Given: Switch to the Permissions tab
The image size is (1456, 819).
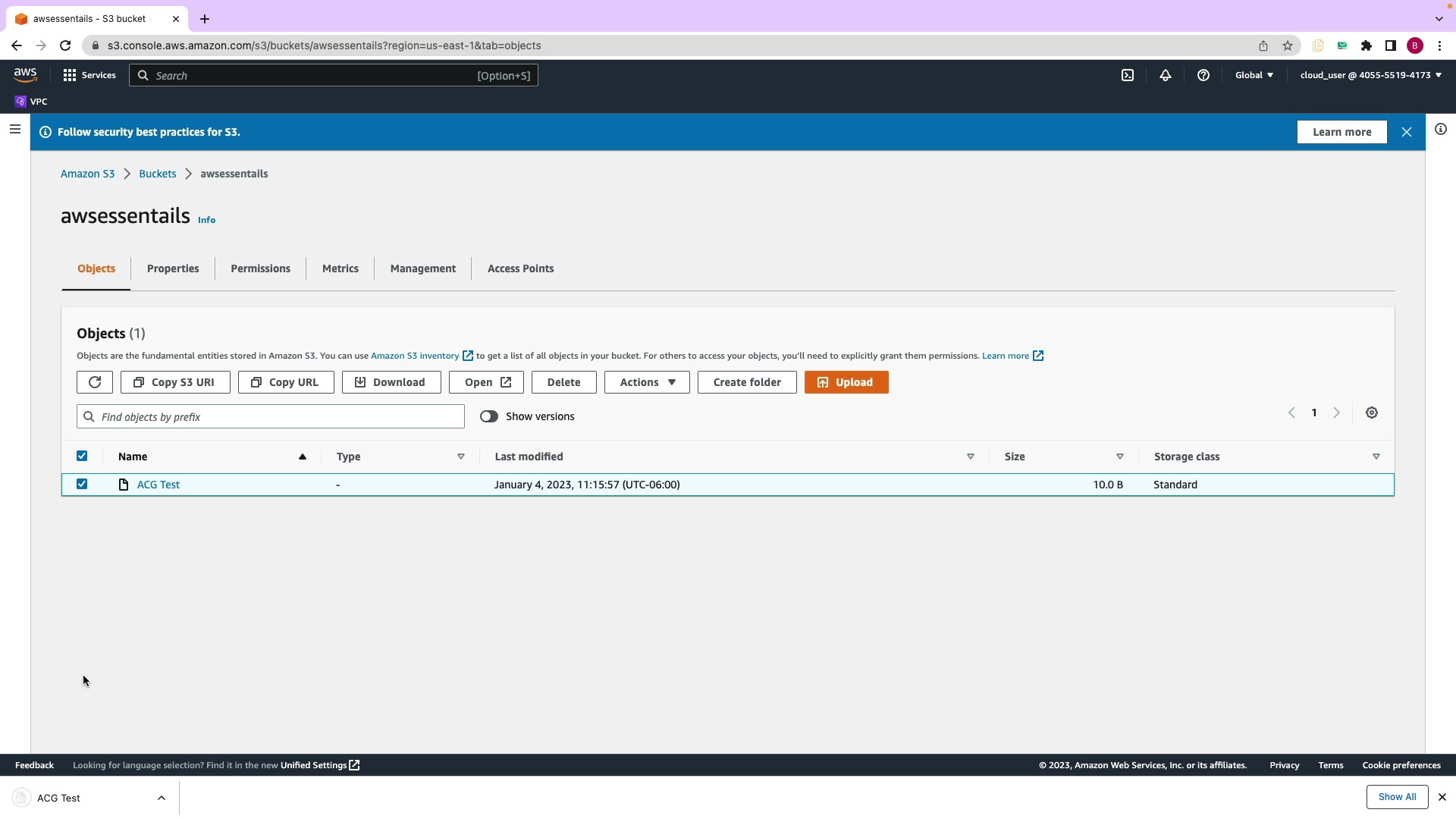Looking at the screenshot, I should pyautogui.click(x=260, y=268).
